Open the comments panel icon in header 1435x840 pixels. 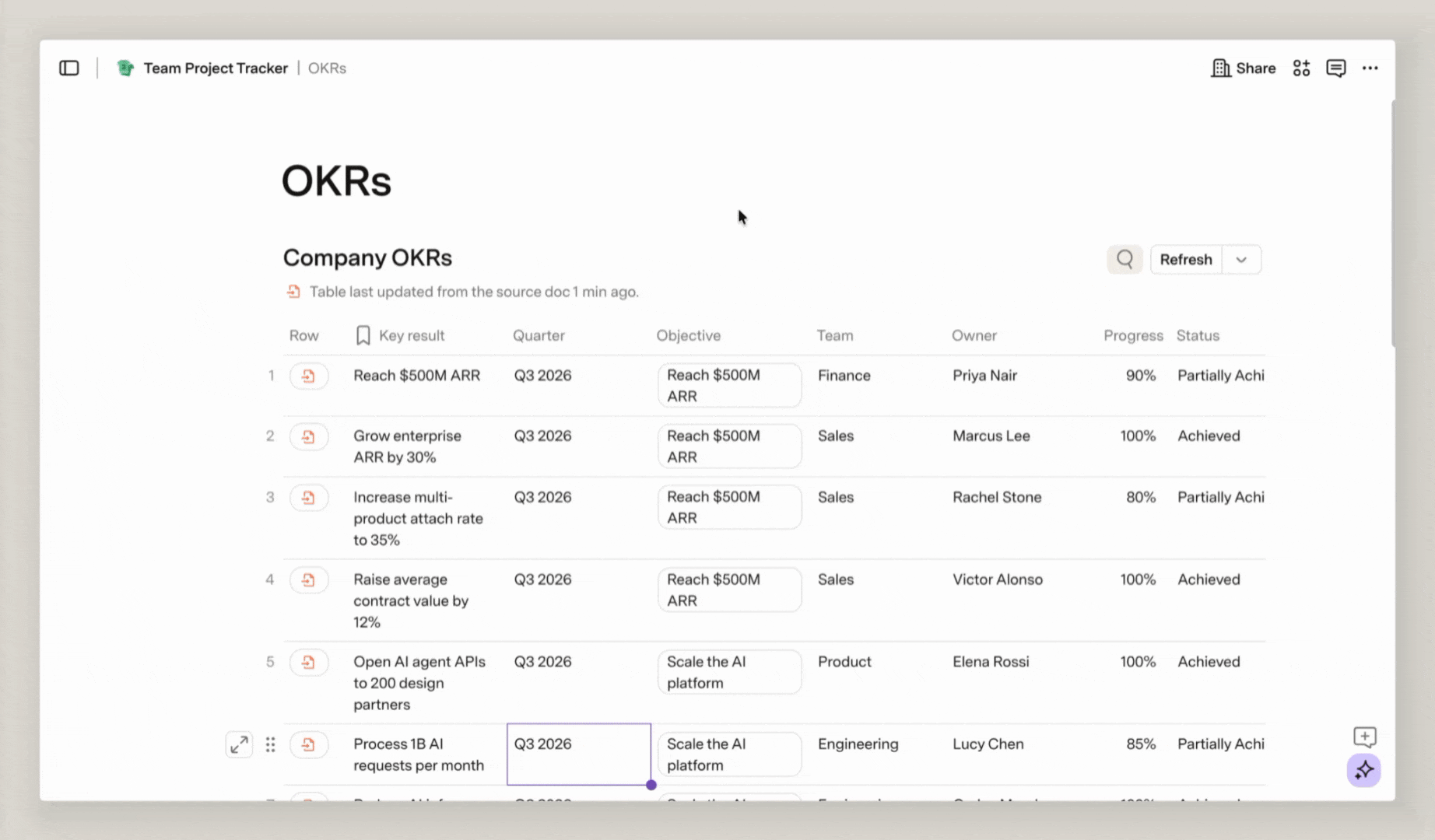point(1335,68)
